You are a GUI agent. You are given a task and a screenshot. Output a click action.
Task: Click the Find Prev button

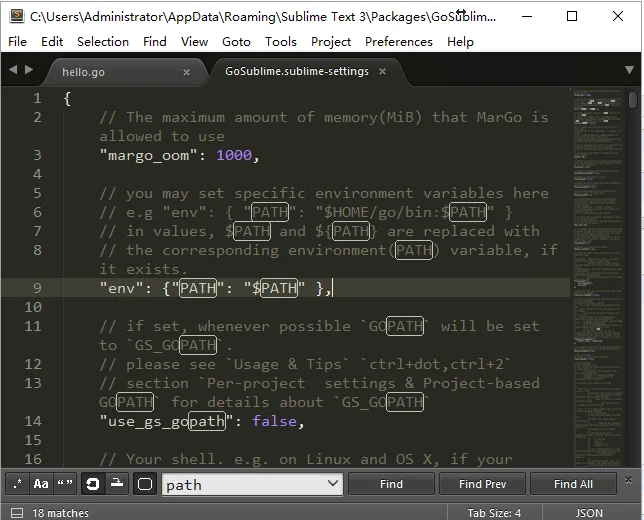coord(483,484)
